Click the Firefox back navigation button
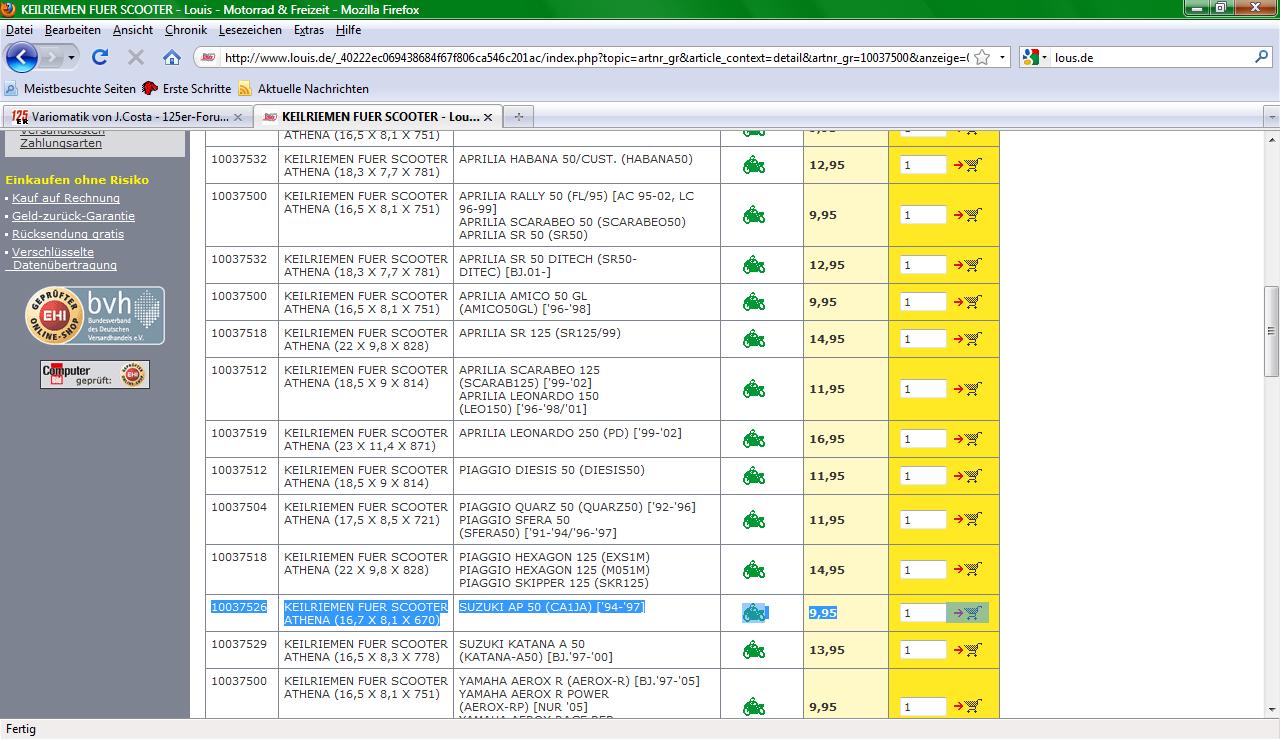The width and height of the screenshot is (1280, 740). pyautogui.click(x=21, y=57)
